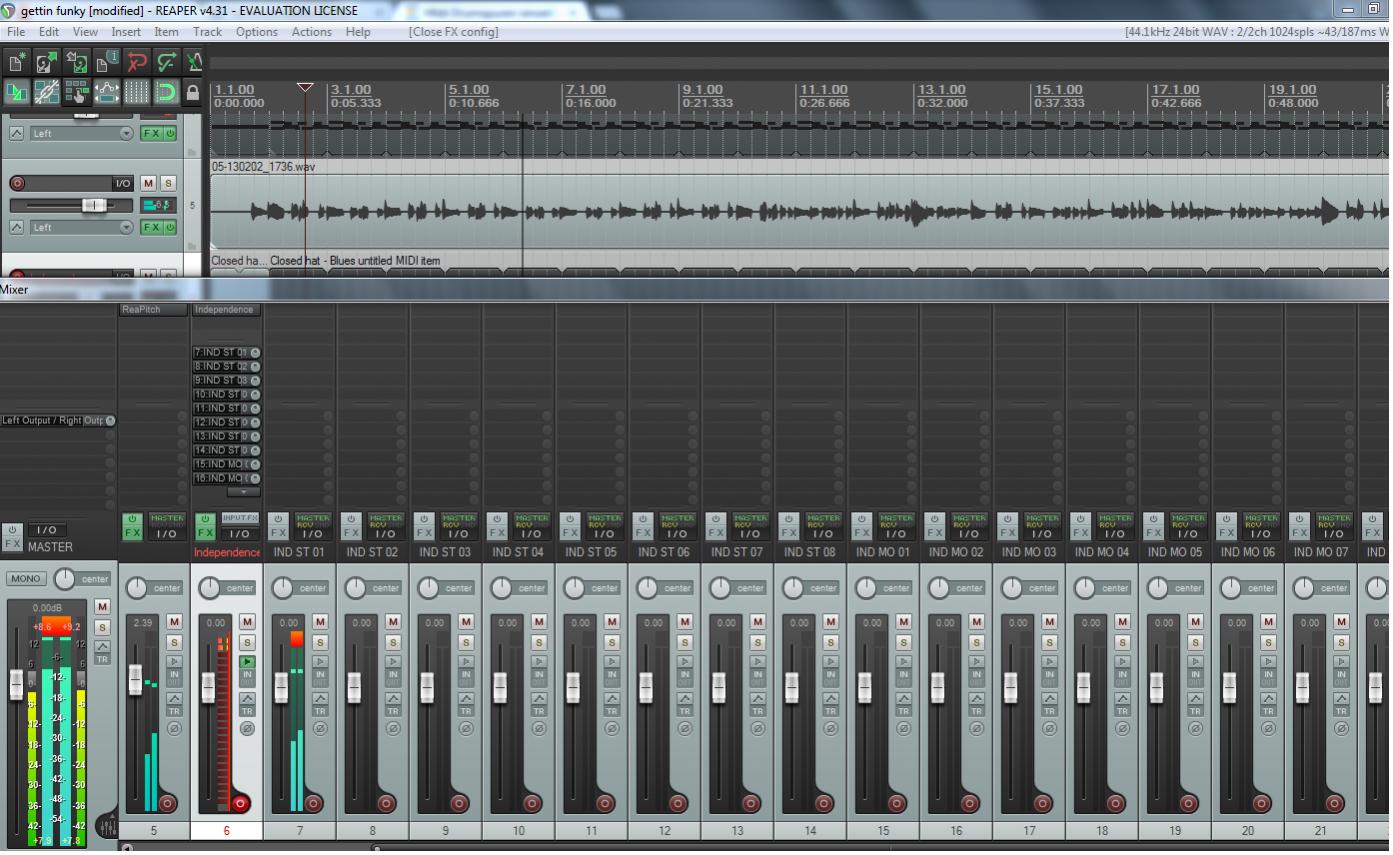Invert phase on IND MO 01 channel
1393x855 pixels.
pyautogui.click(x=904, y=728)
